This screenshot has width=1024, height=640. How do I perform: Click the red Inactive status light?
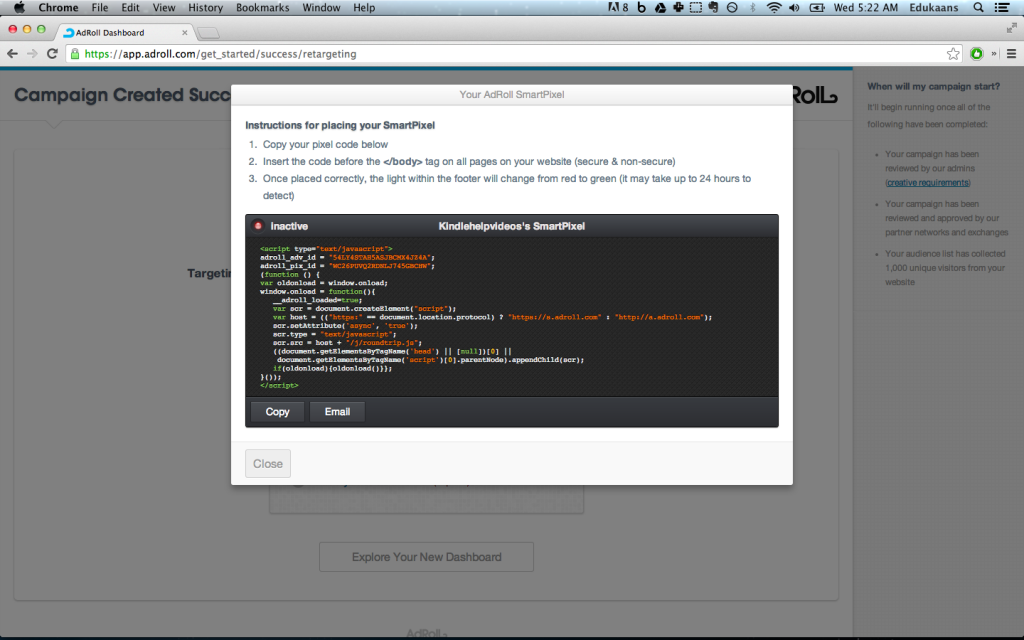click(258, 226)
